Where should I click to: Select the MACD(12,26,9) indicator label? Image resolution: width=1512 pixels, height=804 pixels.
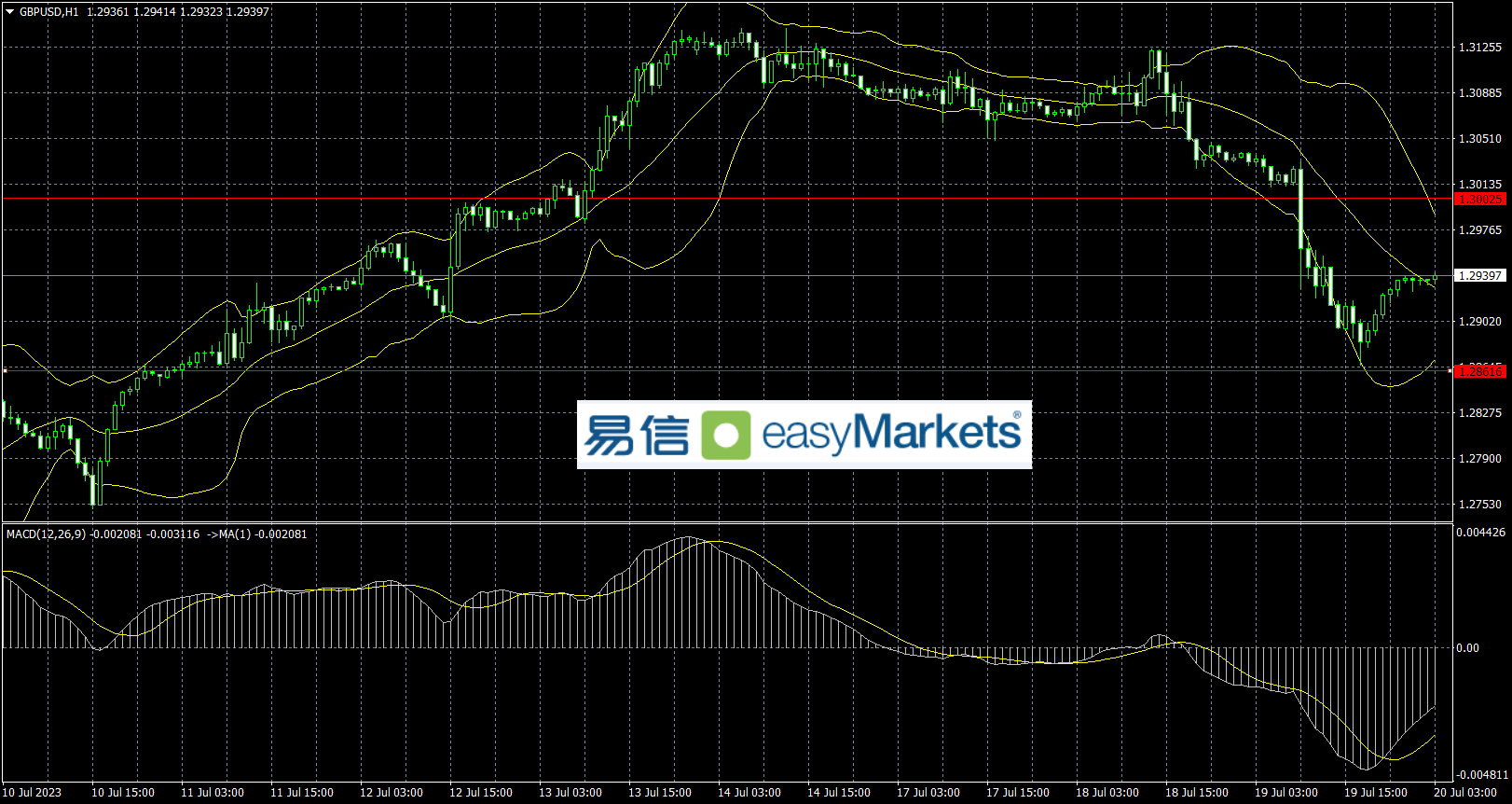tap(46, 534)
